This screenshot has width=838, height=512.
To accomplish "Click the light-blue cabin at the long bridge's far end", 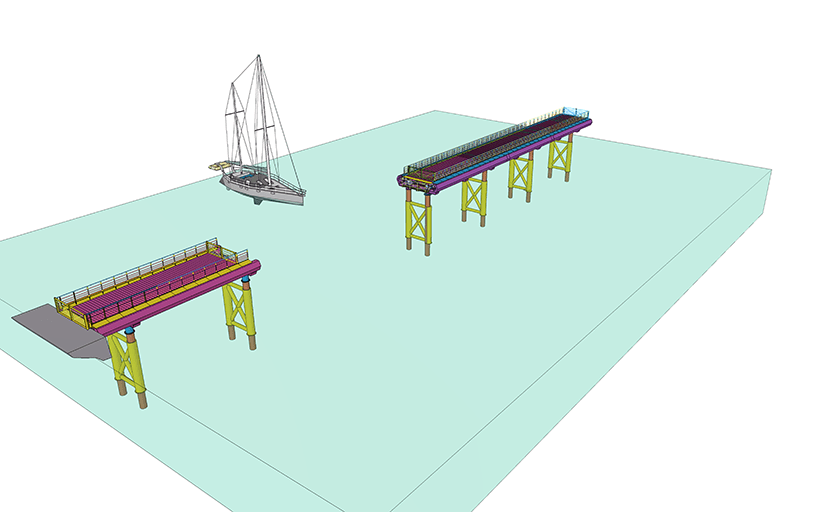I will coord(575,111).
